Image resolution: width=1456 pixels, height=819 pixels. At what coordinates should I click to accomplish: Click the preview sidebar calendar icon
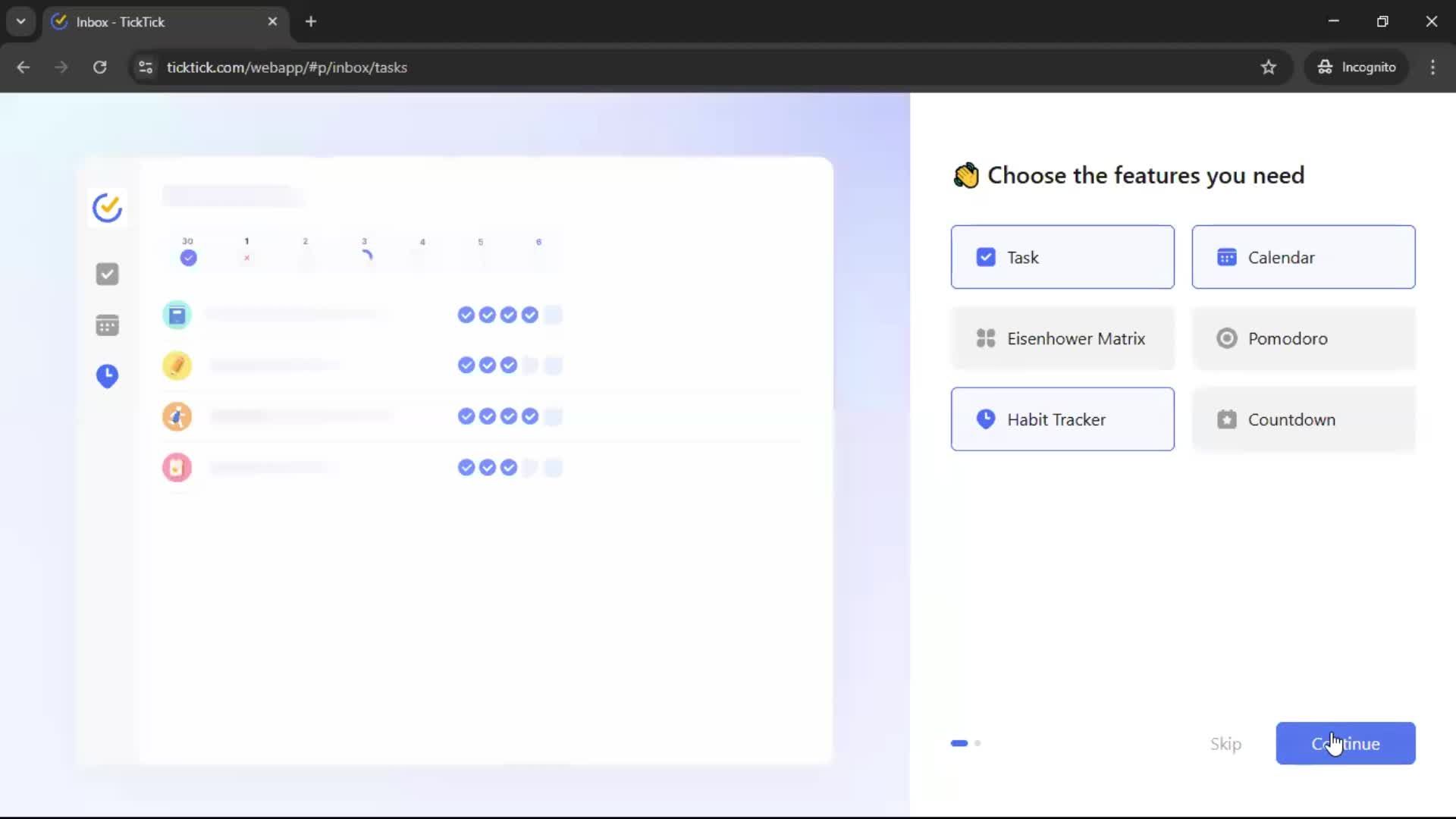(x=107, y=325)
